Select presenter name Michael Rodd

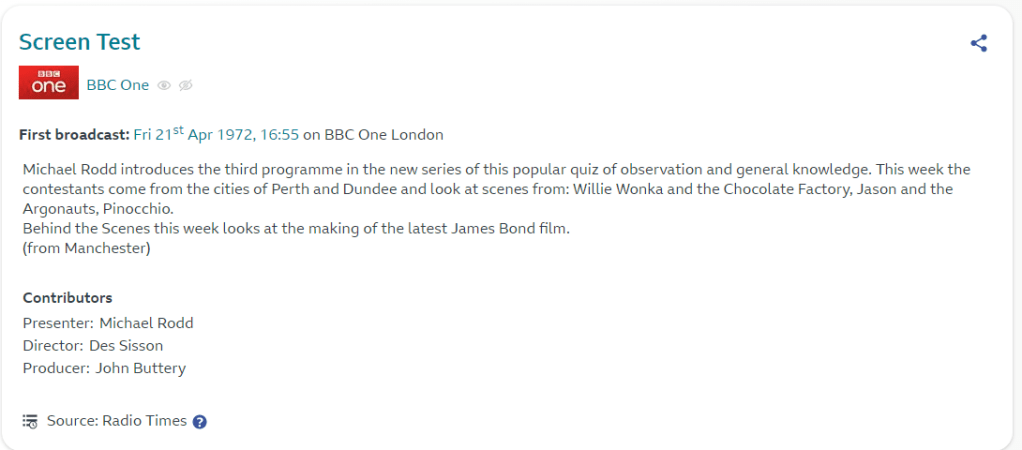coord(146,323)
